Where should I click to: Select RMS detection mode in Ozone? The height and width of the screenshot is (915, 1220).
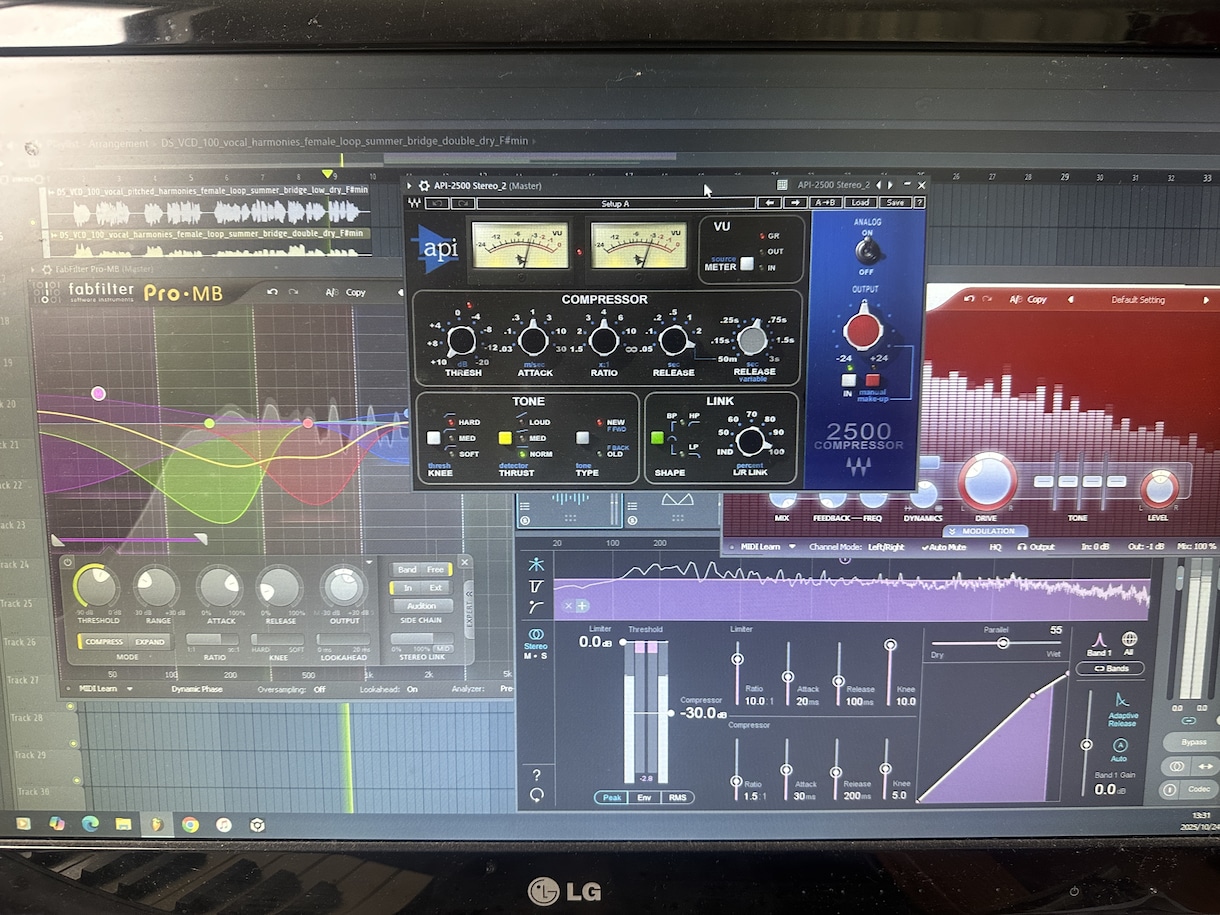click(678, 798)
